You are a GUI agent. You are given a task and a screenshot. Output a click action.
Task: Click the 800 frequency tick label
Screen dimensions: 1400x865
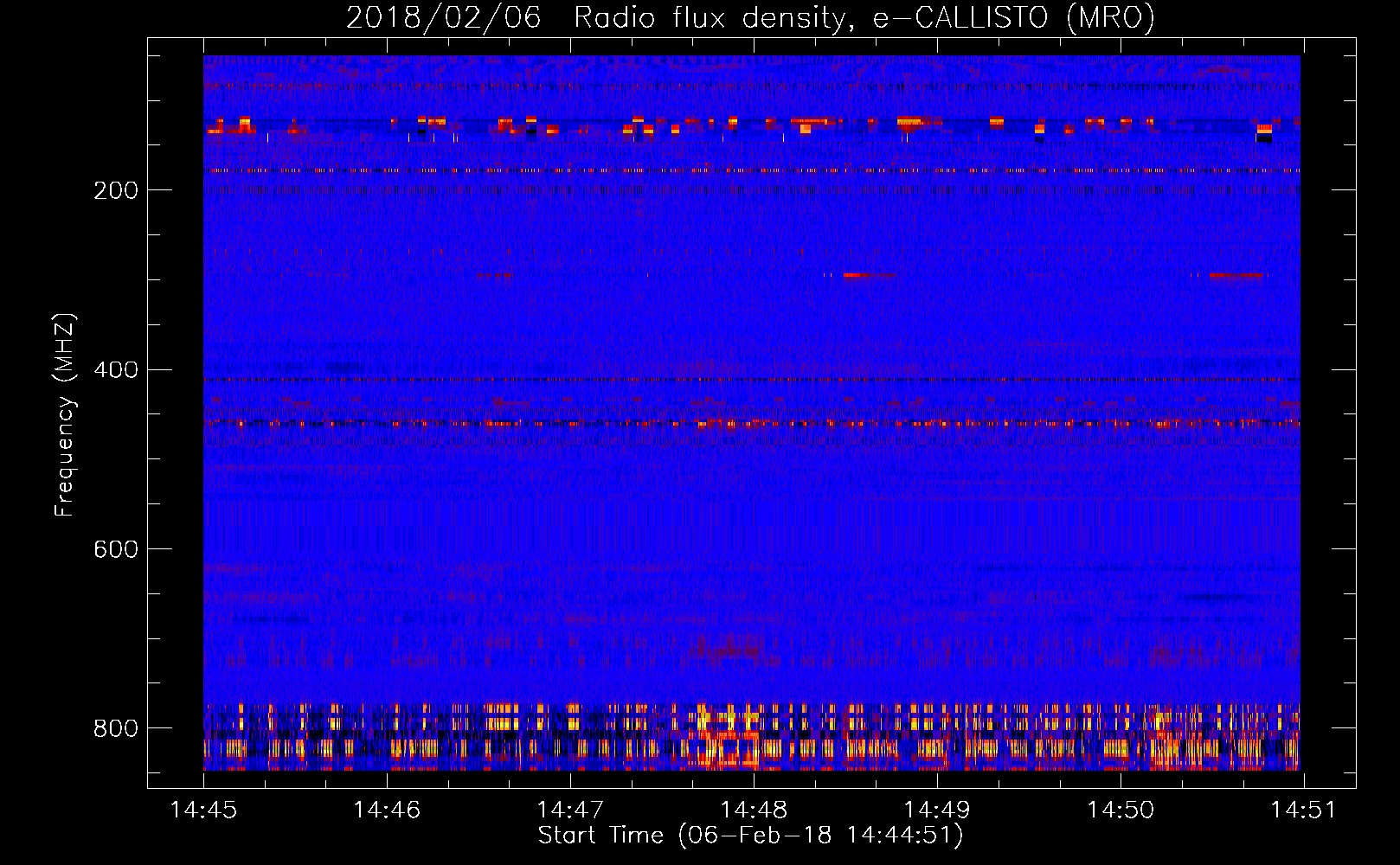[116, 729]
